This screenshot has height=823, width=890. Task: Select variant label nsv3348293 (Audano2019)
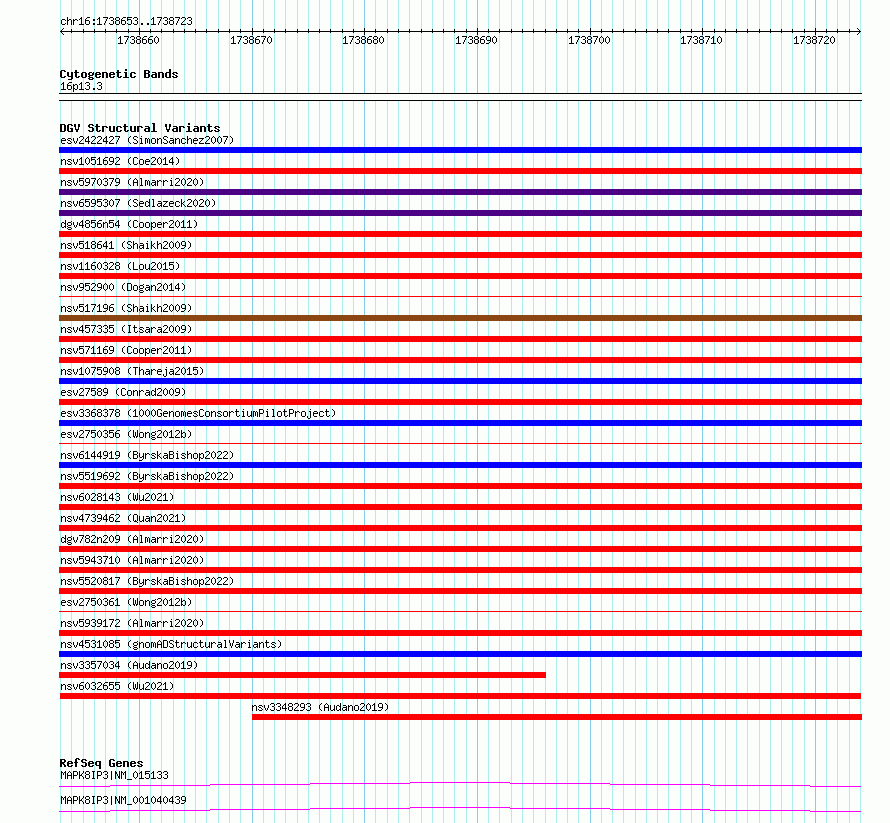[x=320, y=707]
